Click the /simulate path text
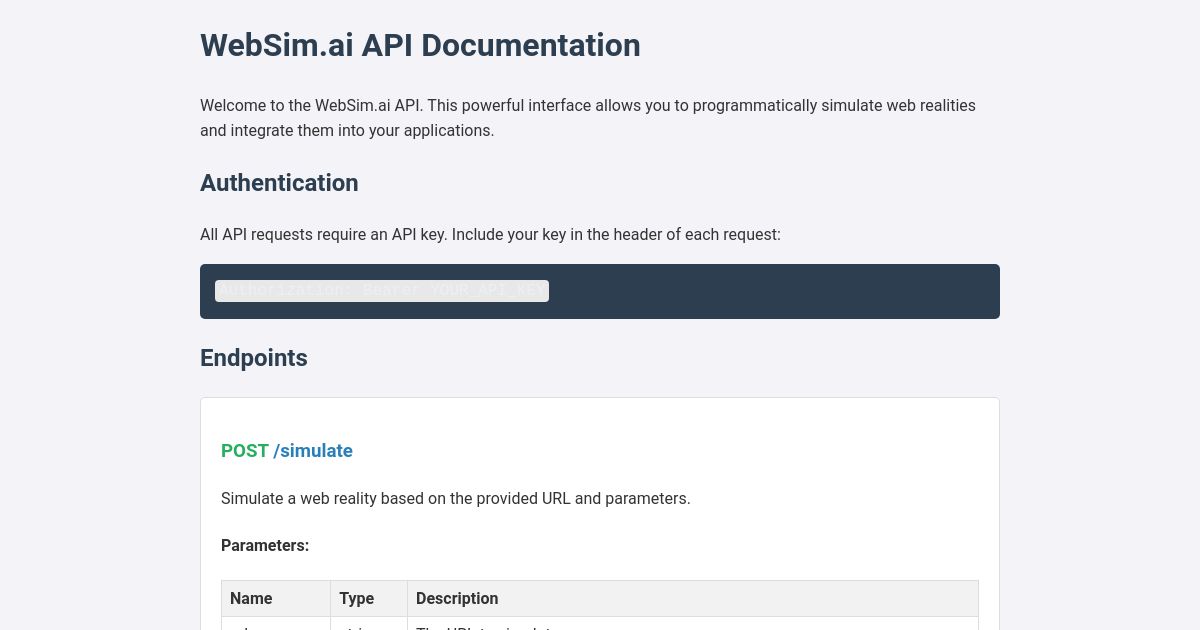Image resolution: width=1200 pixels, height=630 pixels. [313, 451]
